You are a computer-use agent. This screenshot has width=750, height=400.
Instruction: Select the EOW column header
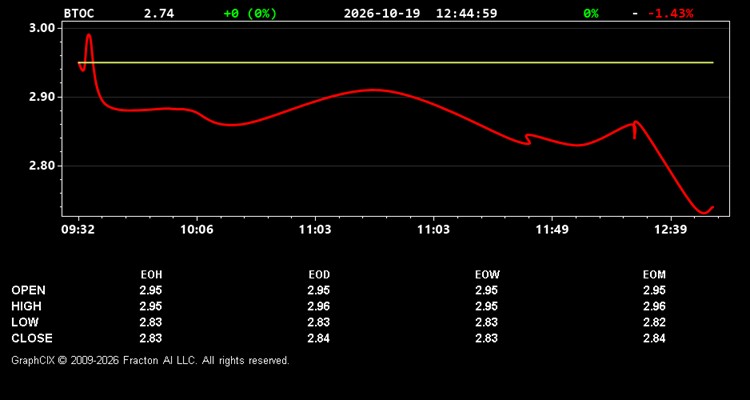click(x=487, y=275)
